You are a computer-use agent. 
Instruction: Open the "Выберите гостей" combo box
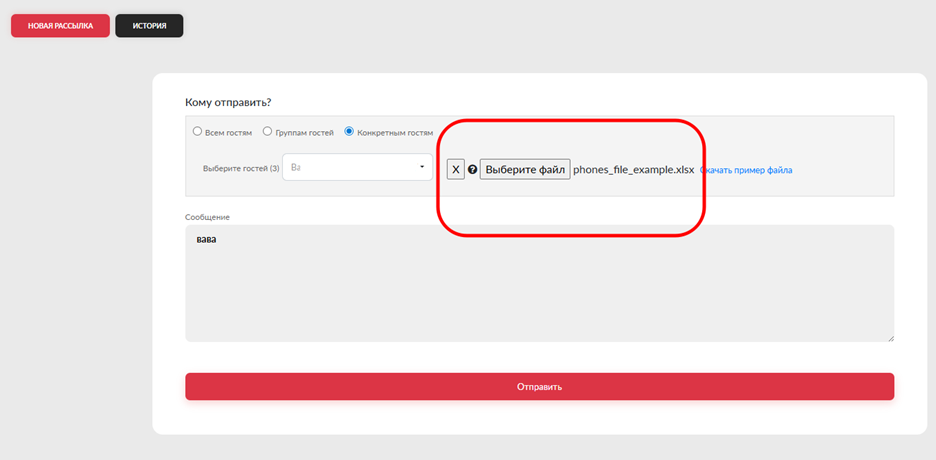coord(356,167)
